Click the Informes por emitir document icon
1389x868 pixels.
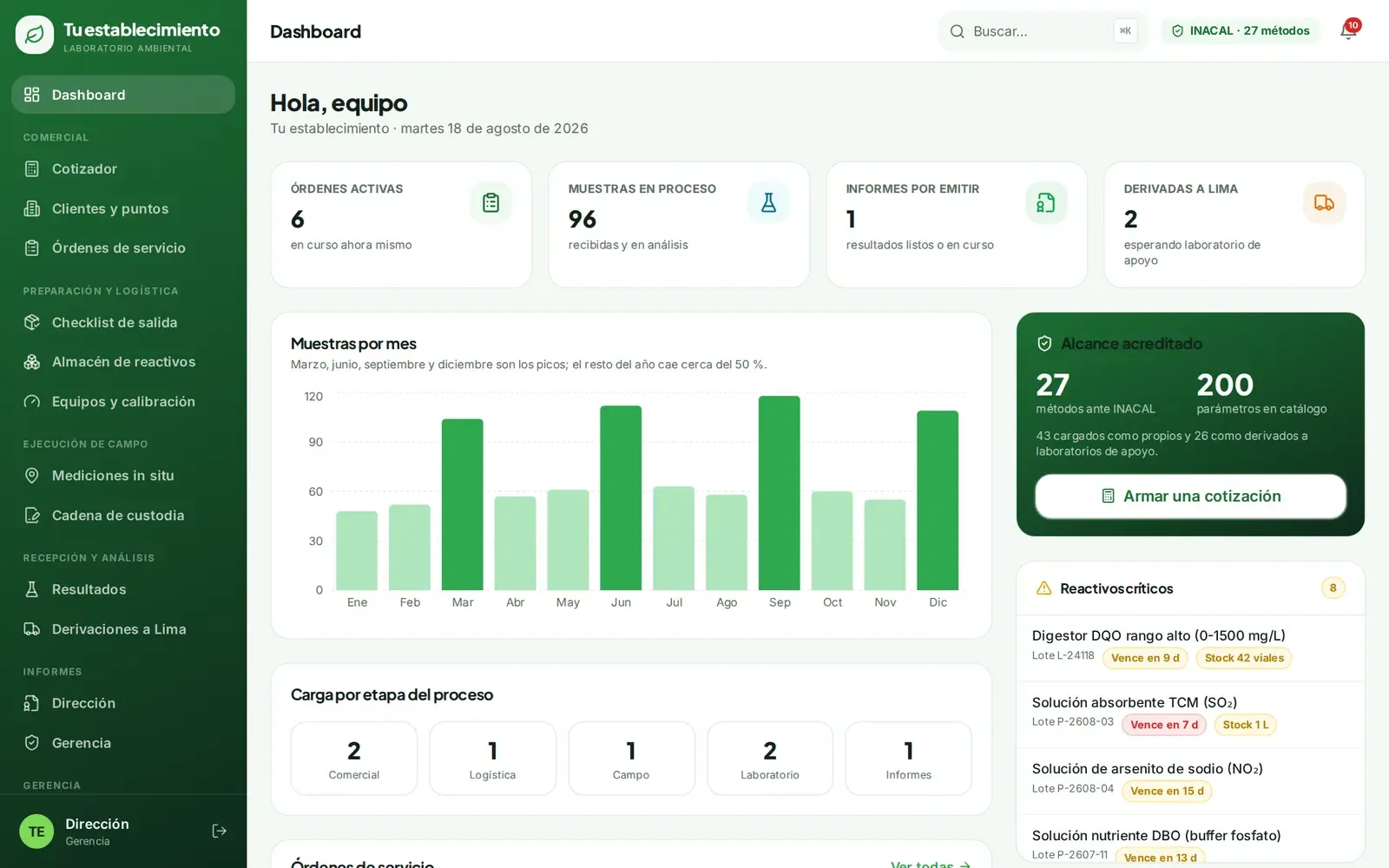[x=1047, y=203]
